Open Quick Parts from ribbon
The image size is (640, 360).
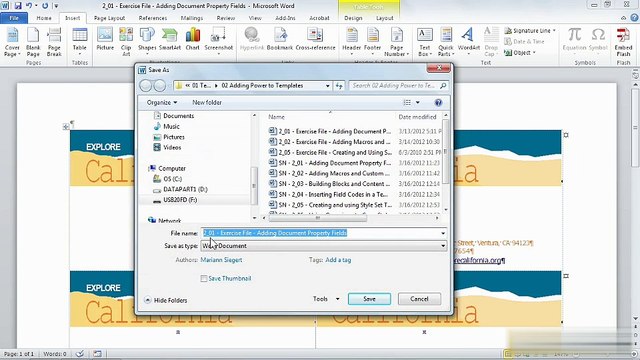446,42
